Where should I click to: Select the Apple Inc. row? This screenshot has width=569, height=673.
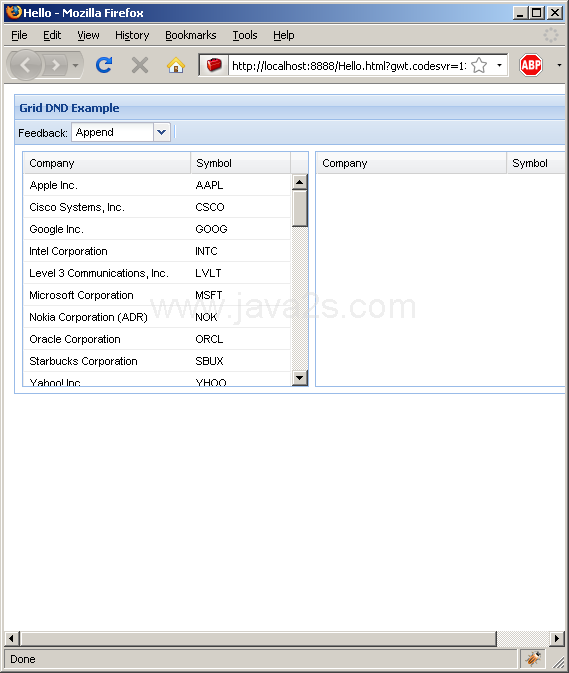pyautogui.click(x=157, y=185)
